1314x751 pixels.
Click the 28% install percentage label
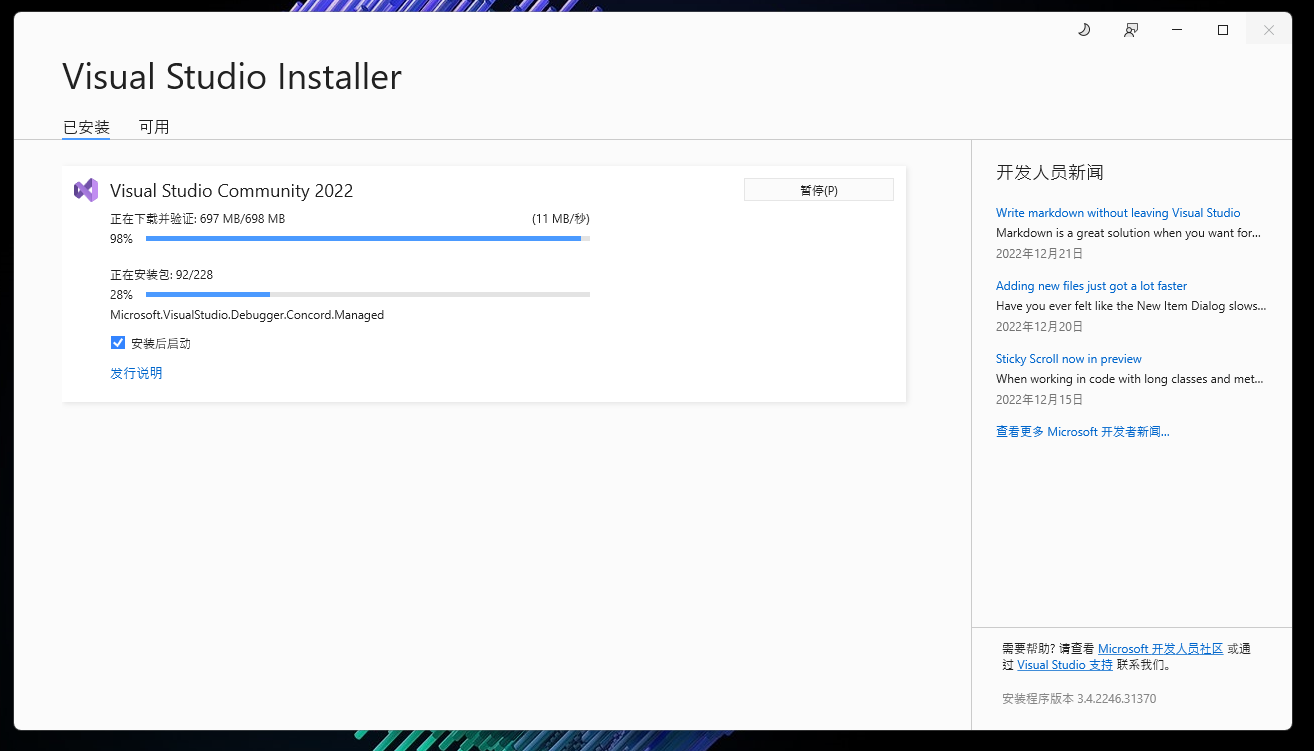point(121,295)
